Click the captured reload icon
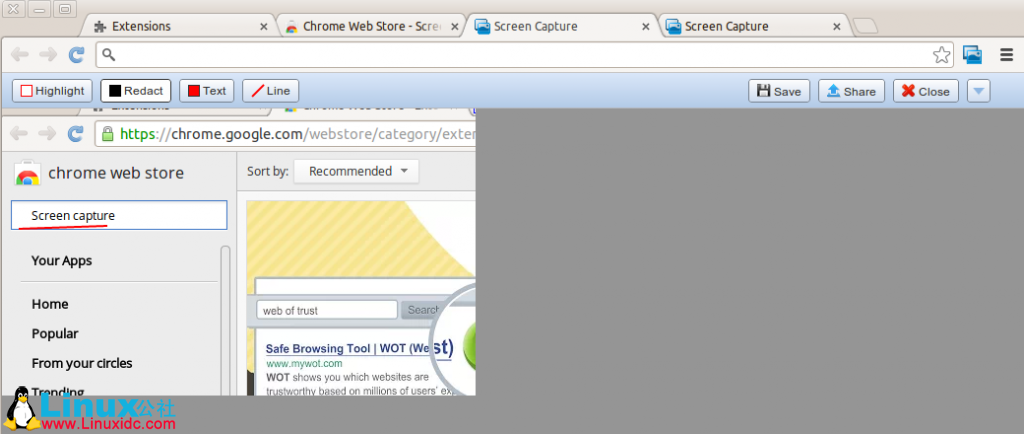 point(76,134)
